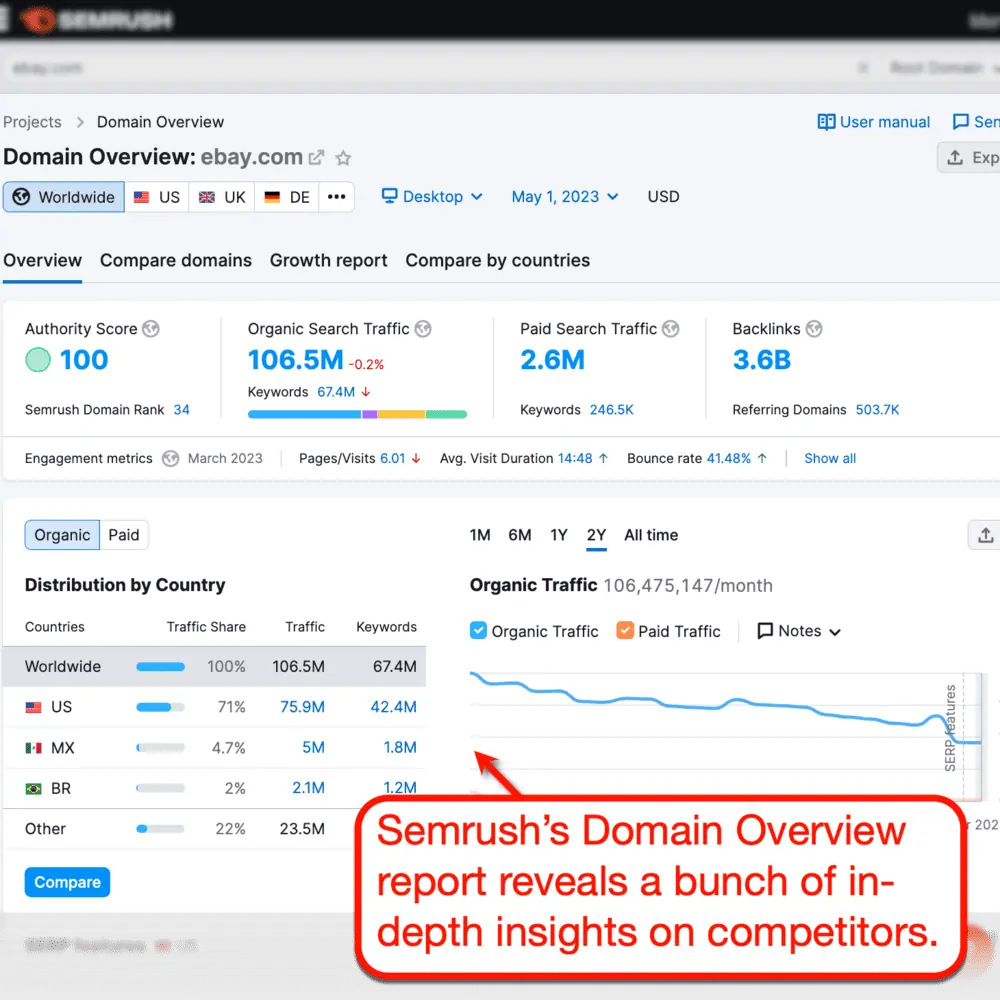Viewport: 1000px width, 1000px height.
Task: Expand the Notes dropdown
Action: pos(799,631)
